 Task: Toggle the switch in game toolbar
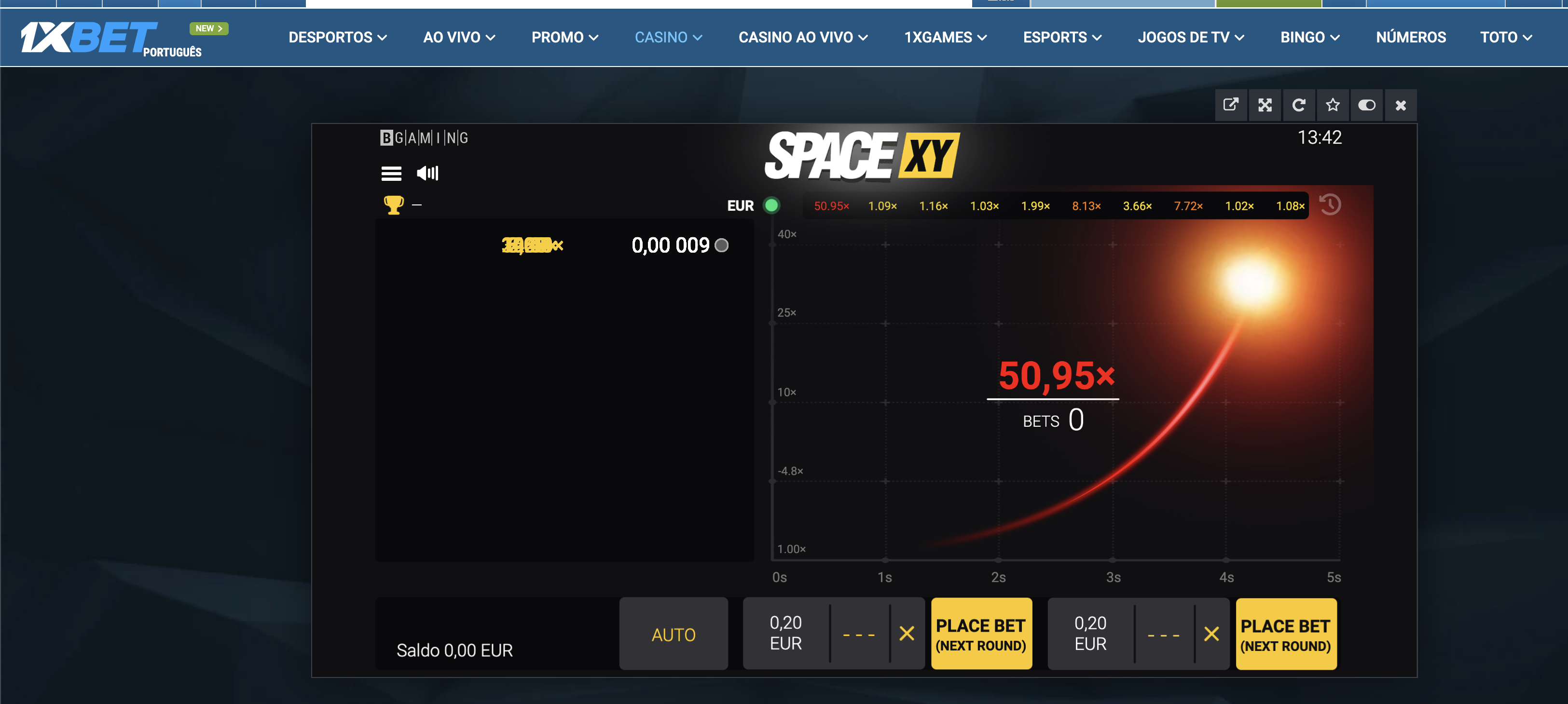coord(1366,105)
